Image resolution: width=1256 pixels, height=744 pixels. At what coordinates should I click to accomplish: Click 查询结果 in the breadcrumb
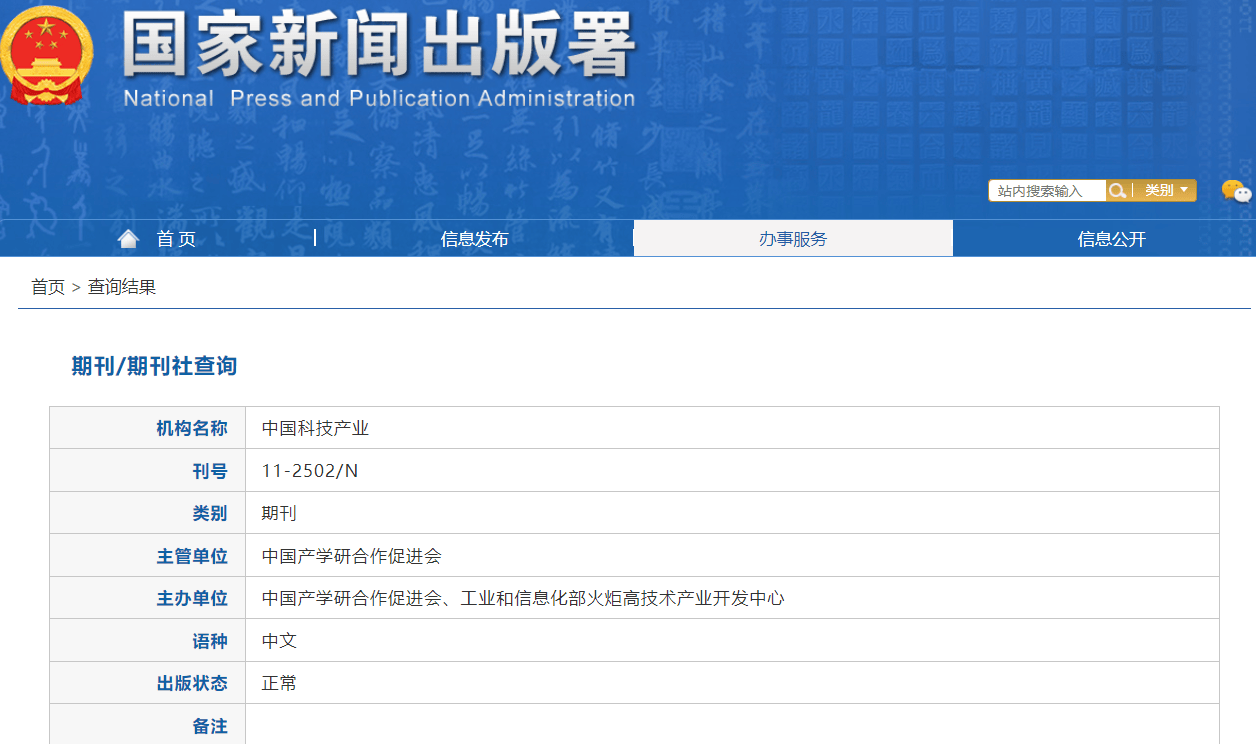click(x=122, y=287)
